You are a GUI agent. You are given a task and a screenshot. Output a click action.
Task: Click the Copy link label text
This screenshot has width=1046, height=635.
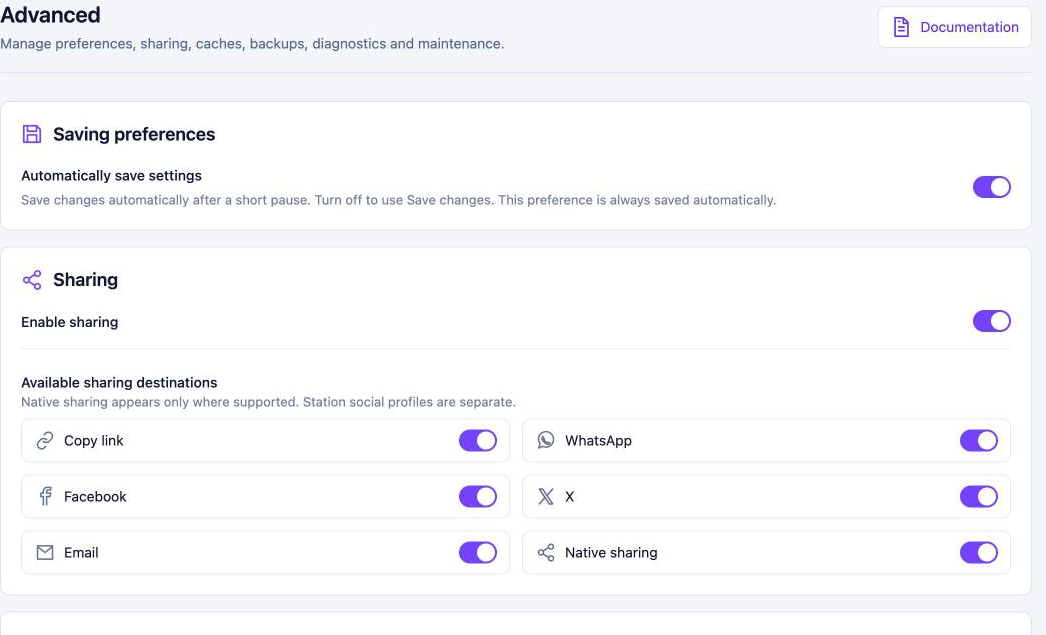93,440
